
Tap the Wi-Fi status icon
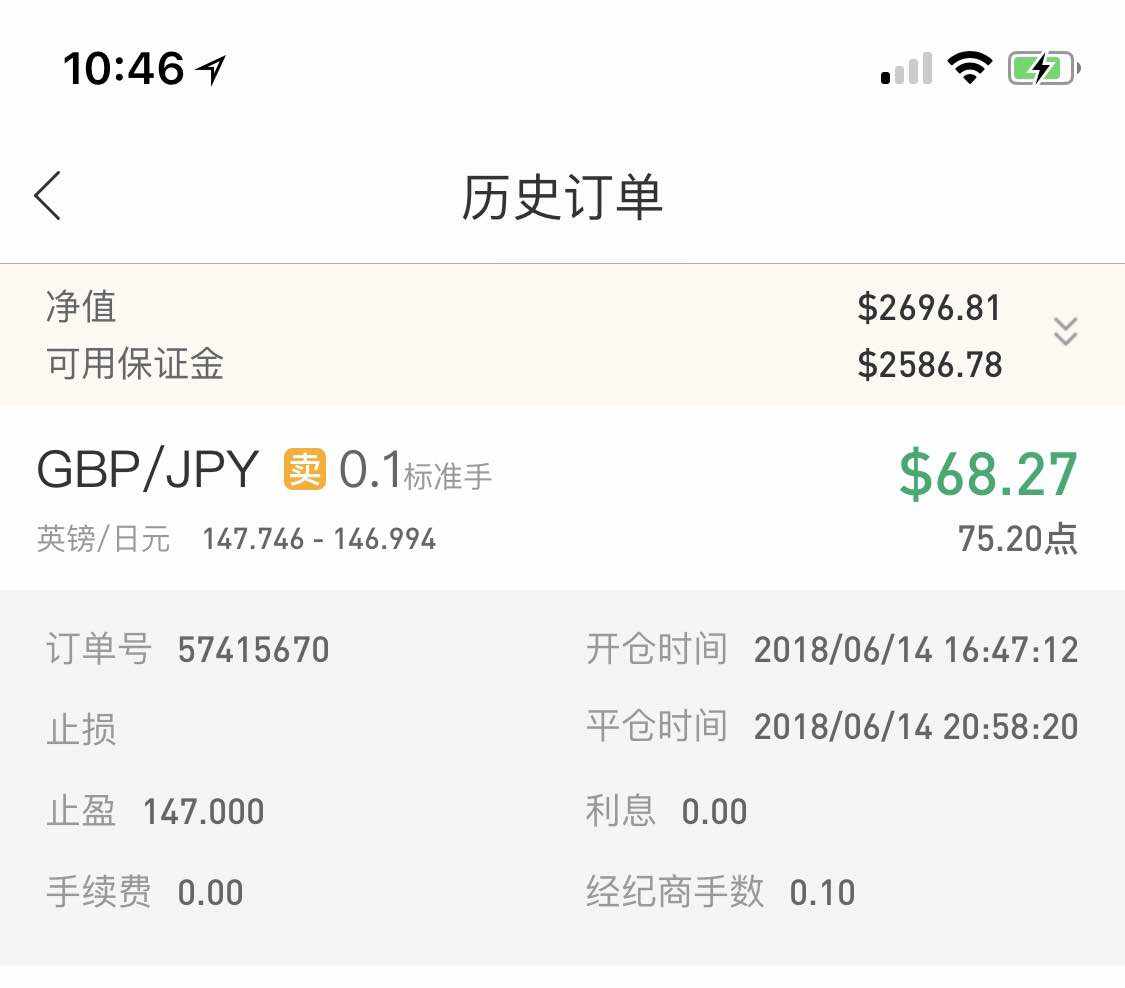[x=968, y=68]
